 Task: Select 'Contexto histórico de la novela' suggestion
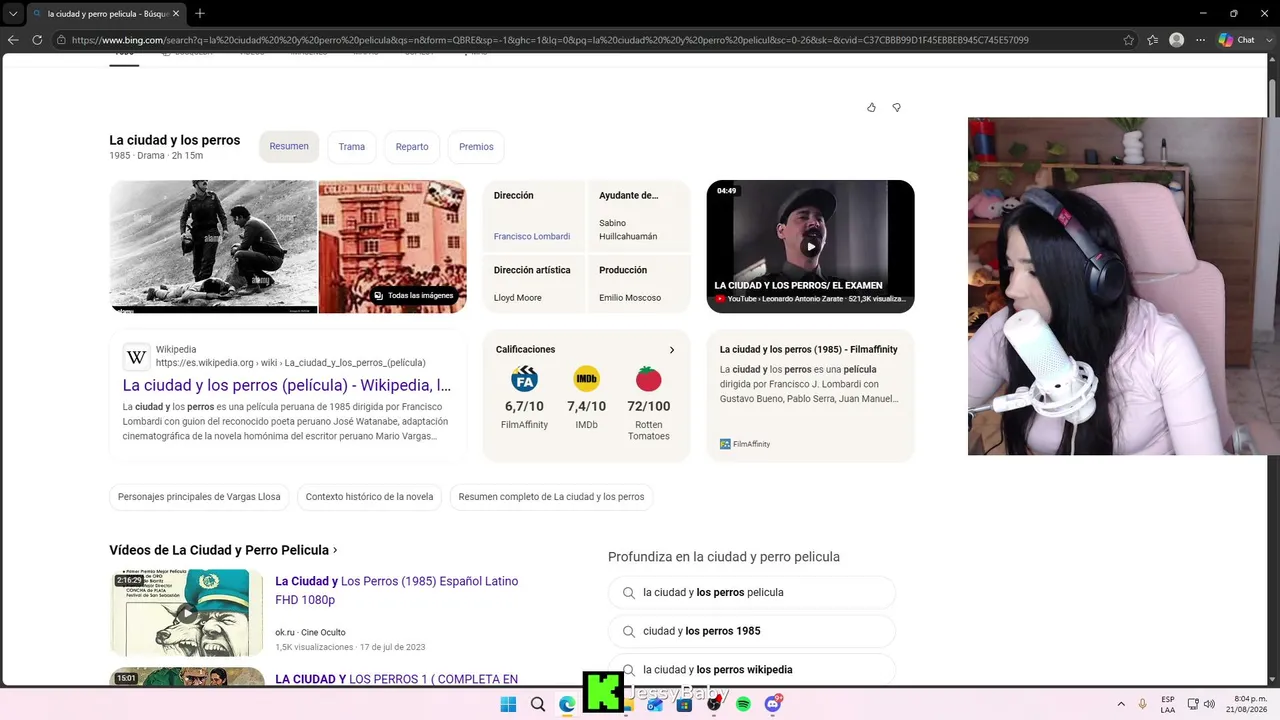tap(369, 497)
